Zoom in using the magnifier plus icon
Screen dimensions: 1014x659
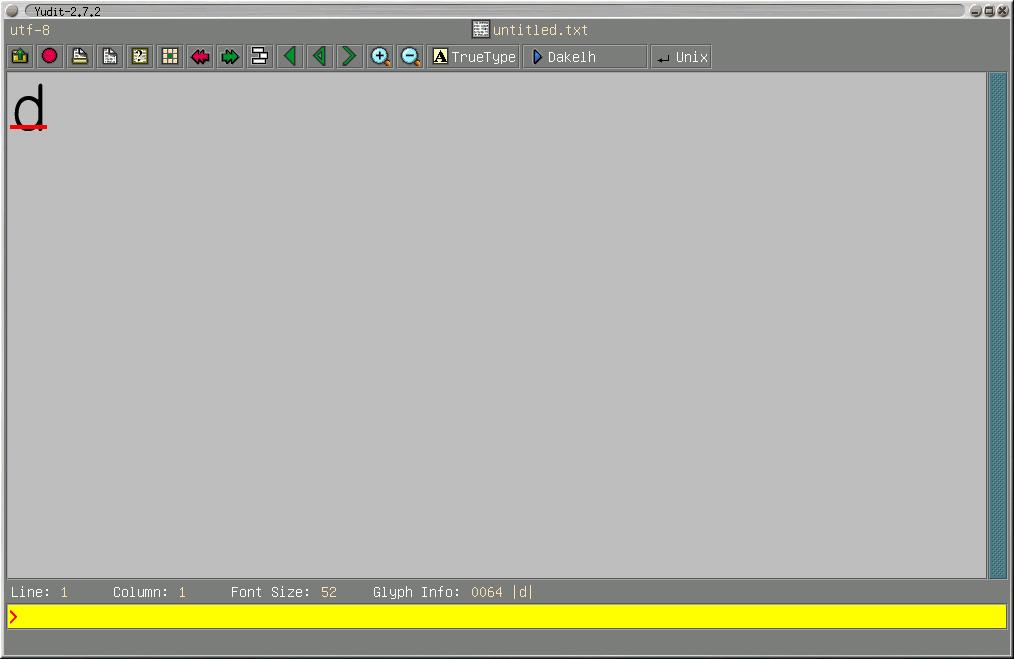(x=380, y=57)
